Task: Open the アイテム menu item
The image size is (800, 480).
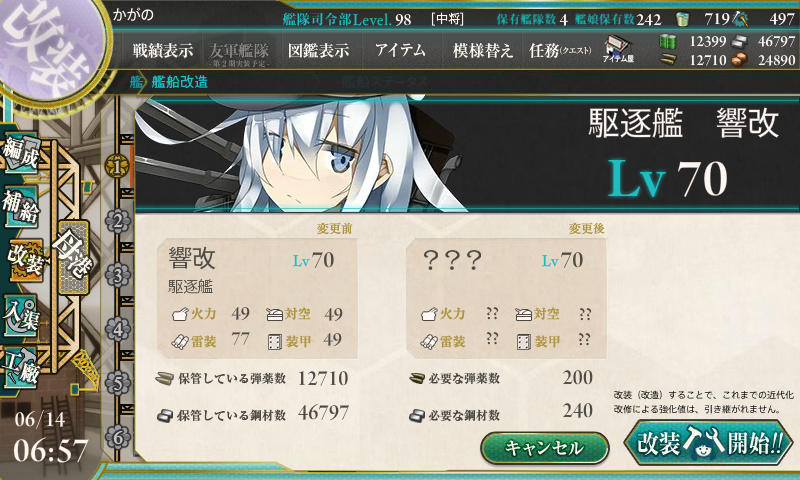Action: point(400,50)
